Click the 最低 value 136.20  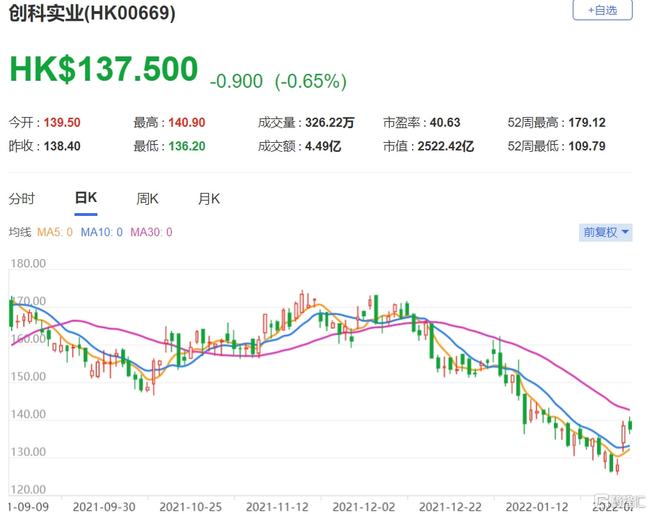tap(187, 146)
